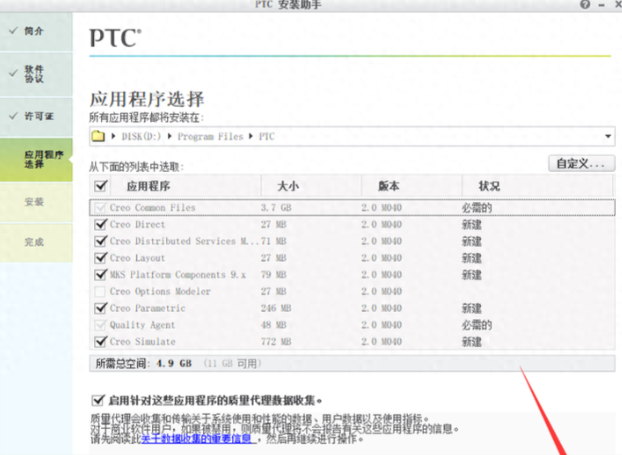Click the folder icon in the install path
Screen dimensions: 622x455
pyautogui.click(x=98, y=136)
